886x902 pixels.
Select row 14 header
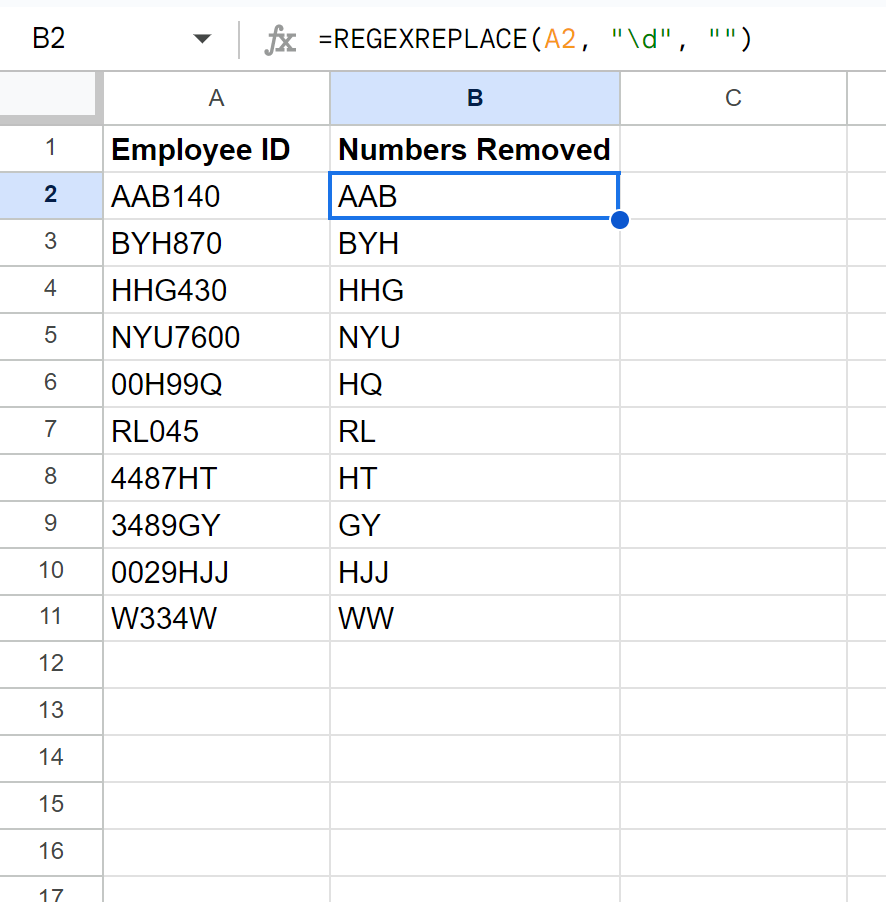[x=51, y=758]
